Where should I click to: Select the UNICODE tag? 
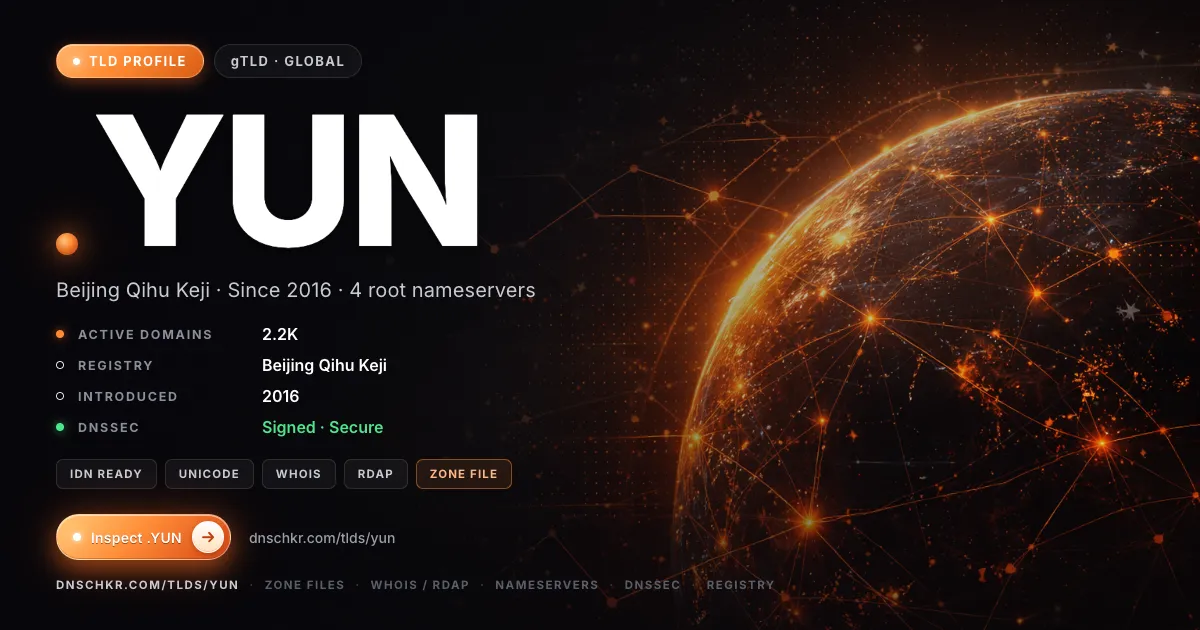pyautogui.click(x=209, y=474)
